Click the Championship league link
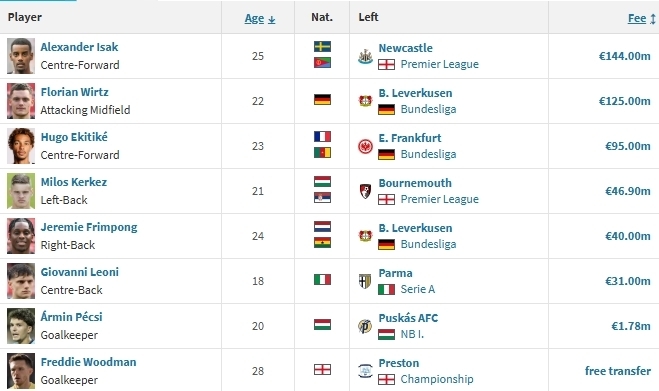Viewport: 659px width, 391px height. pyautogui.click(x=437, y=379)
